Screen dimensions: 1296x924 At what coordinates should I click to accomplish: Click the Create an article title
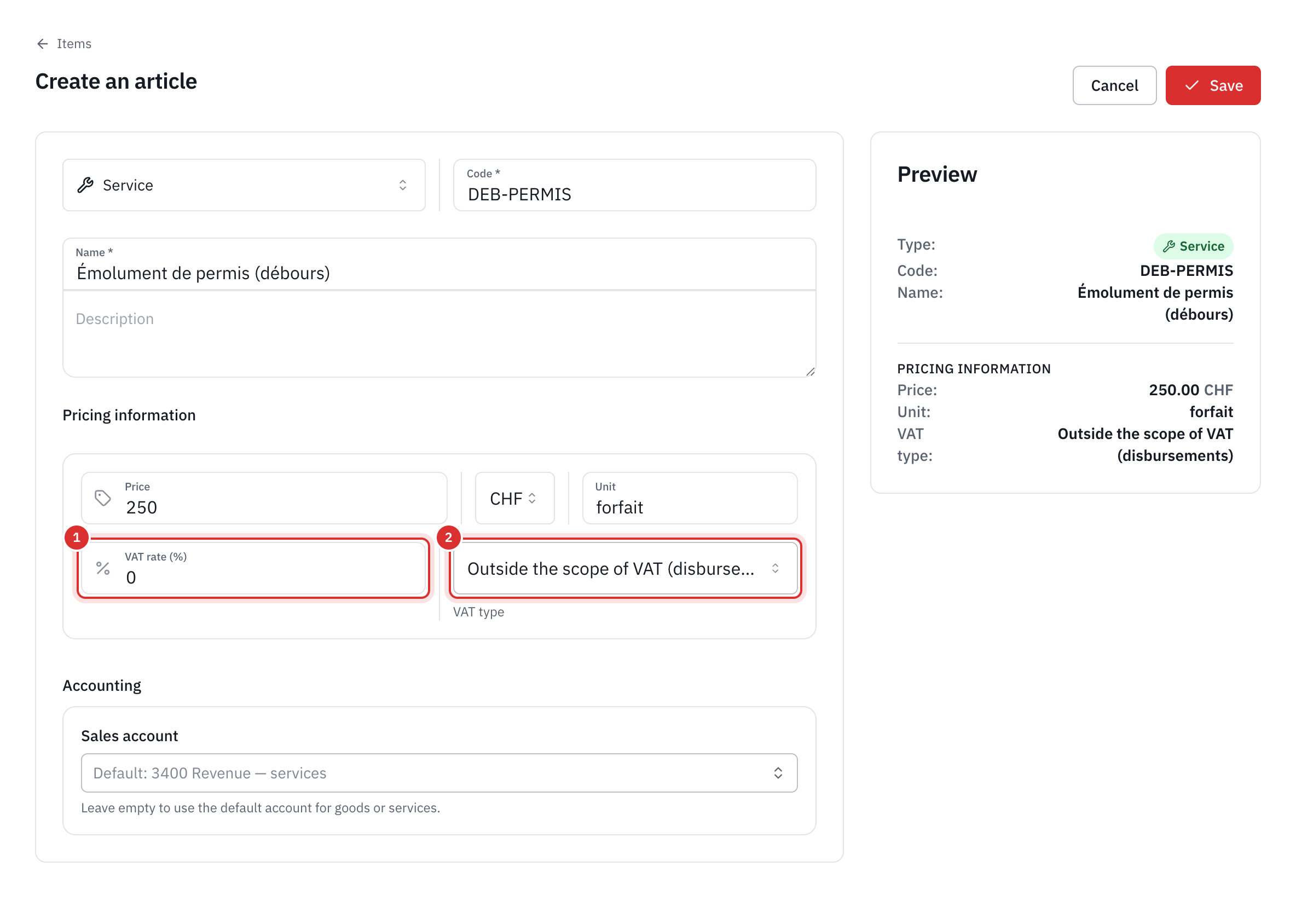(116, 82)
